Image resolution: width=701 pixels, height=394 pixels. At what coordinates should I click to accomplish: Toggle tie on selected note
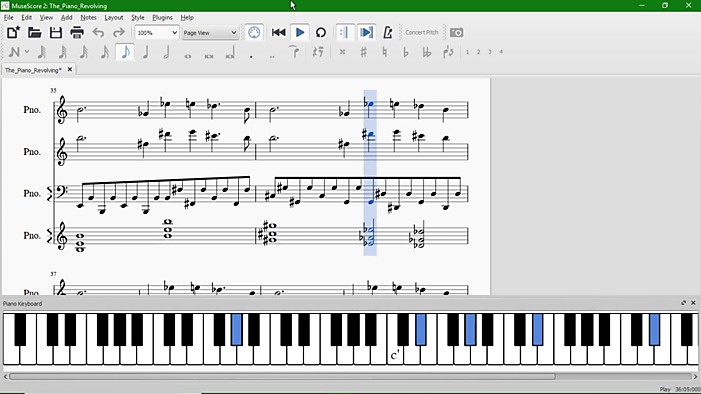(294, 52)
